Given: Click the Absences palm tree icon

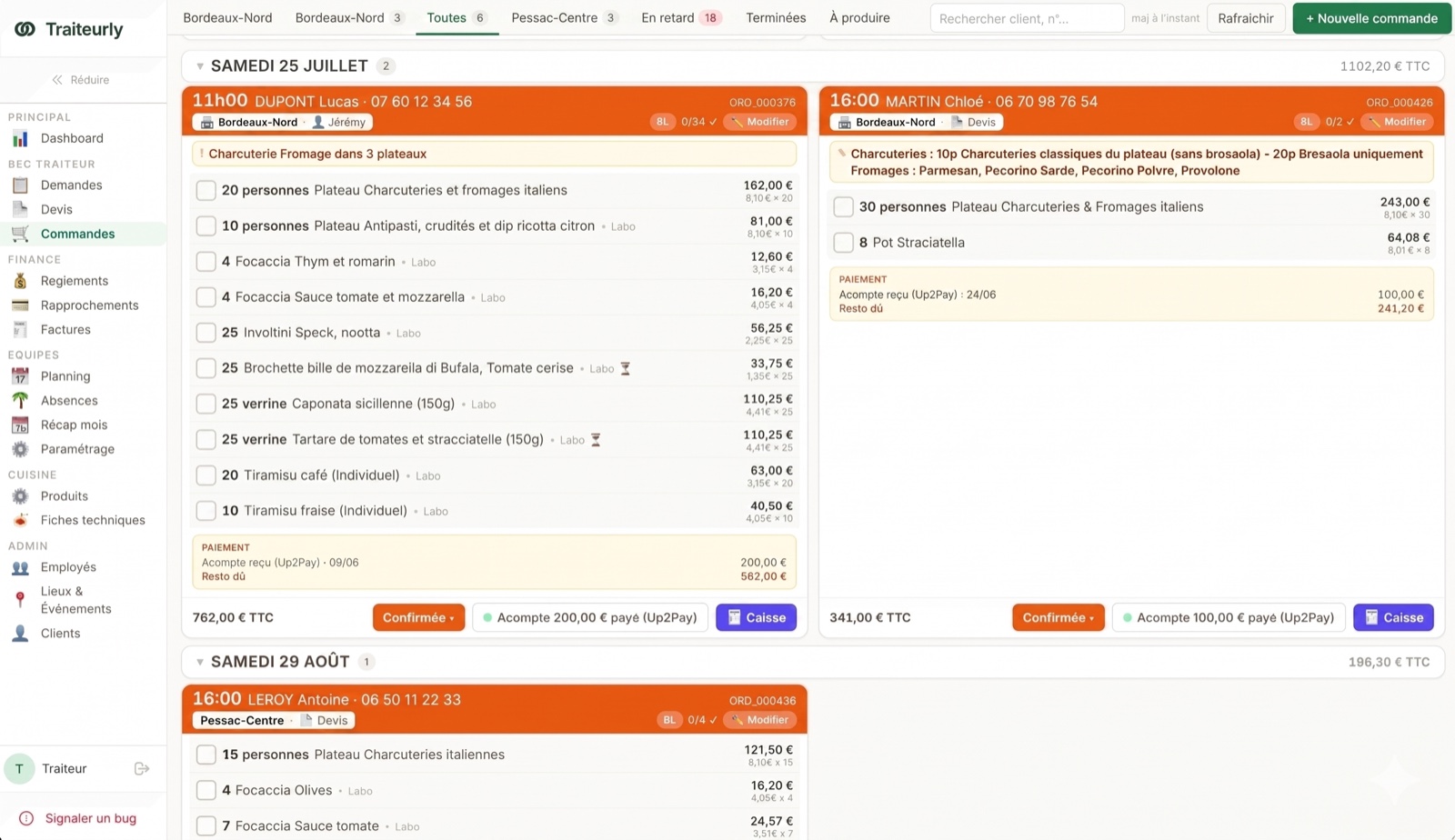Looking at the screenshot, I should click(x=20, y=401).
